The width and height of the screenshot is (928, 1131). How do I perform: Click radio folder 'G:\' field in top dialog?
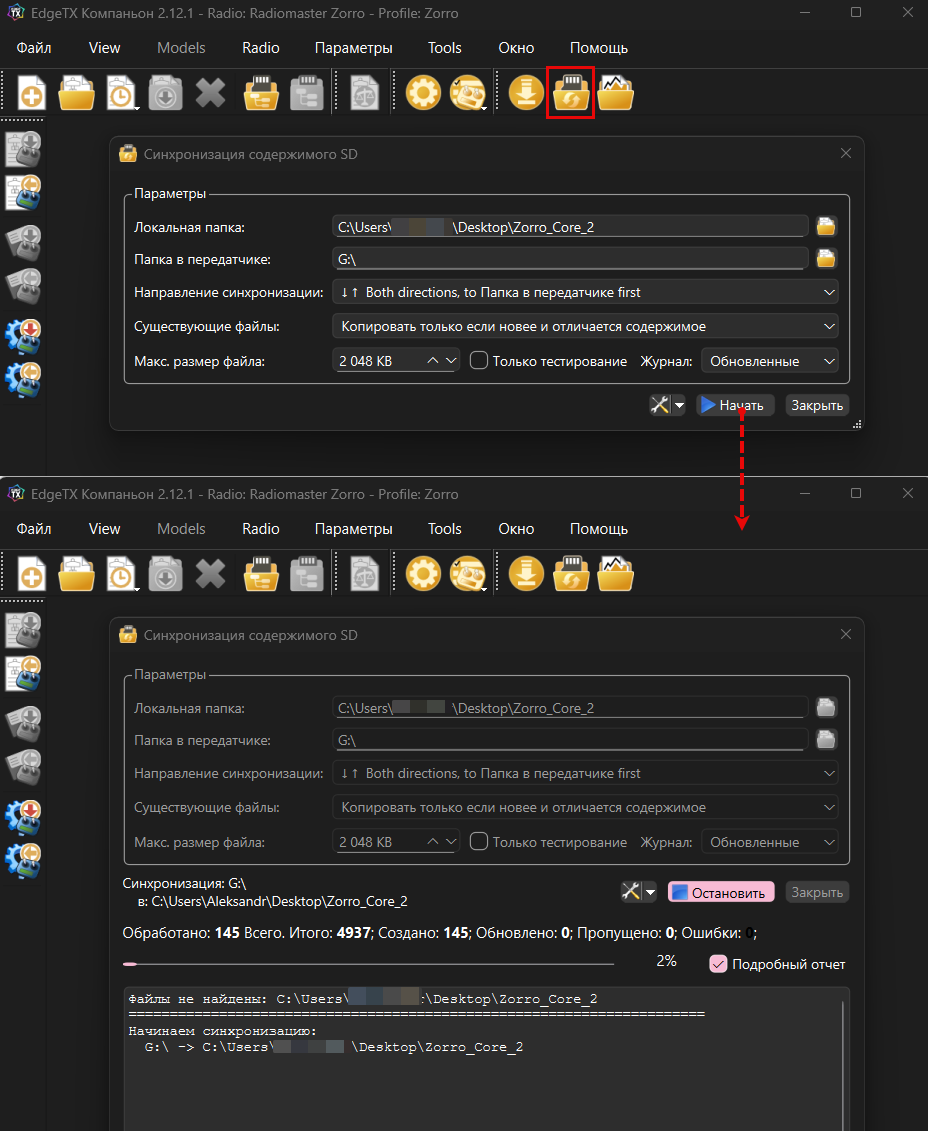coord(570,258)
